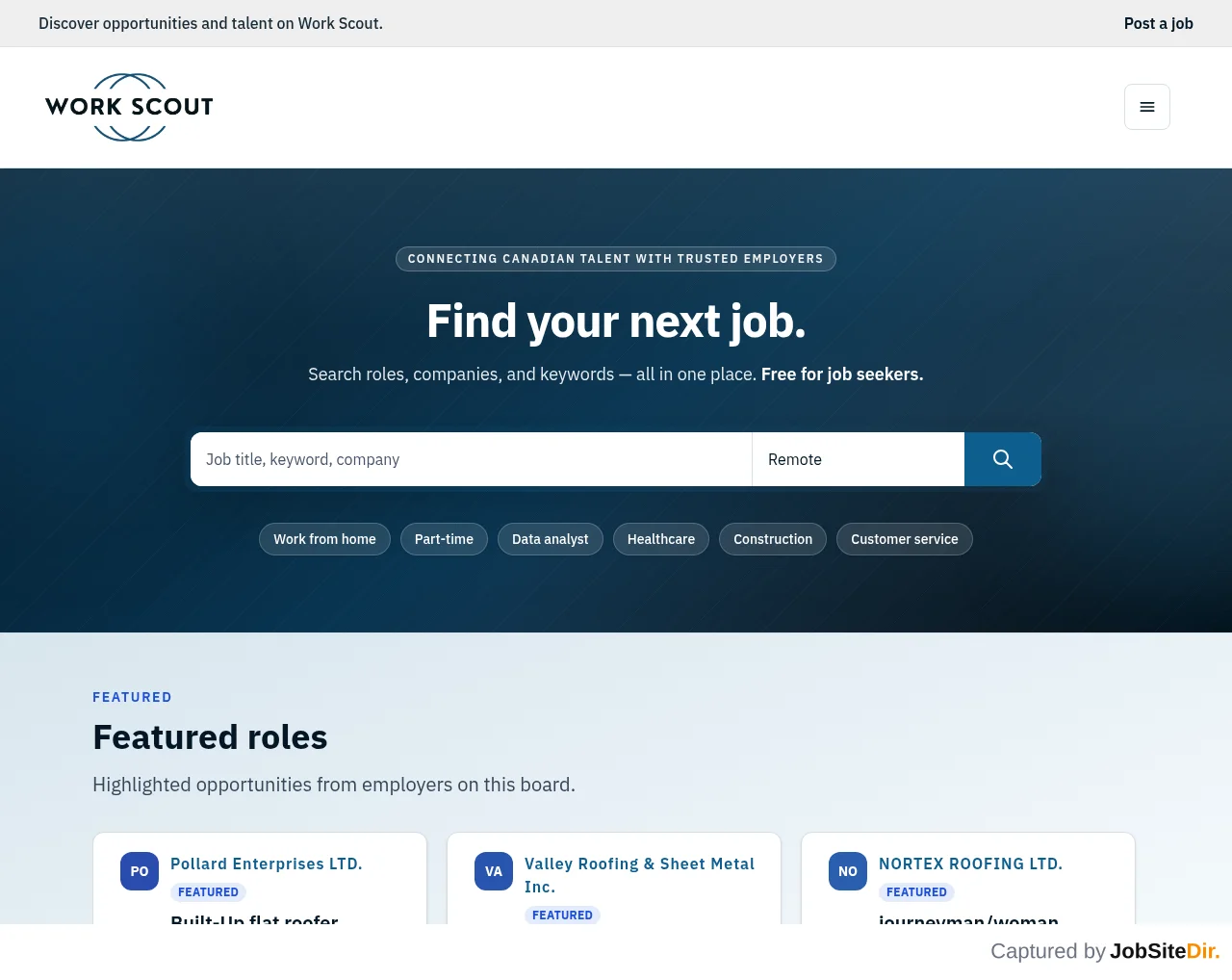Click the Featured roles heading
The image size is (1232, 980).
(x=210, y=737)
